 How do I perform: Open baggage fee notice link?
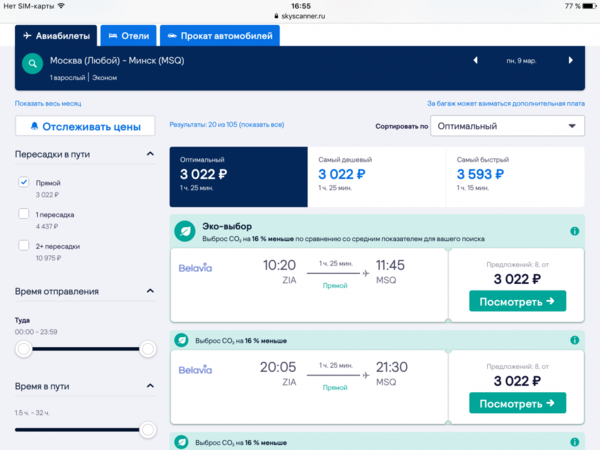coord(506,103)
